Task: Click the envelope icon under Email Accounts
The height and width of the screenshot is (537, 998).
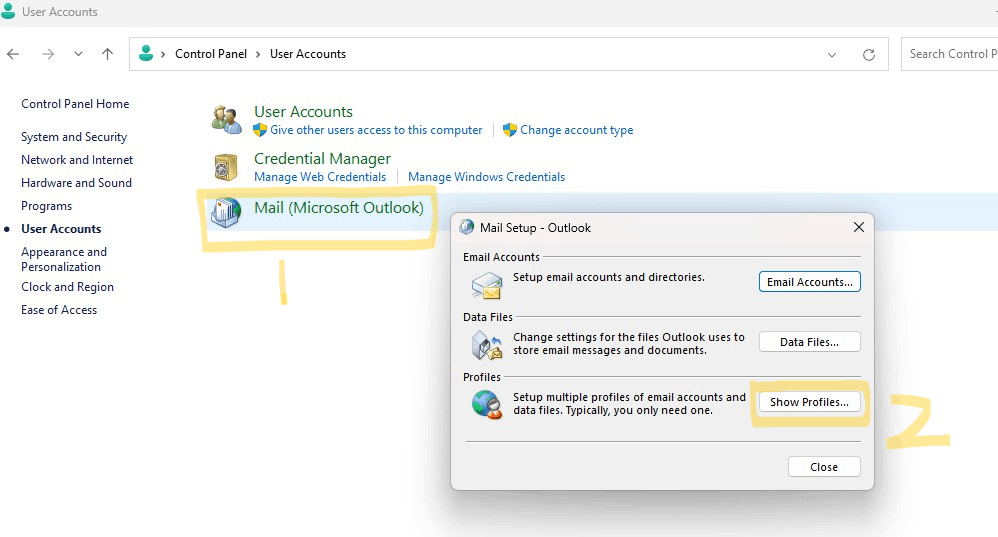Action: [487, 286]
